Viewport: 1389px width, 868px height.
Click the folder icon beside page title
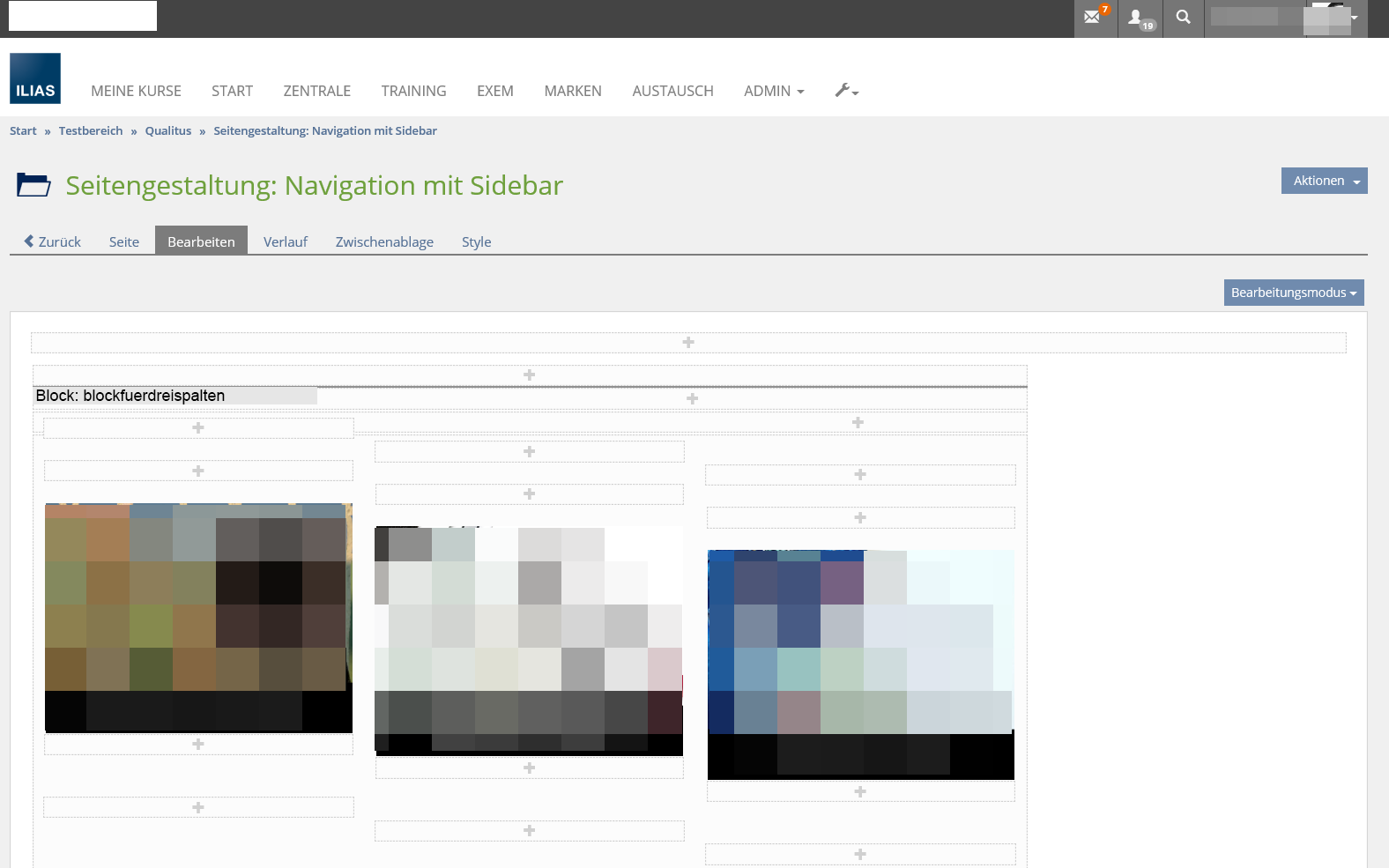point(33,185)
